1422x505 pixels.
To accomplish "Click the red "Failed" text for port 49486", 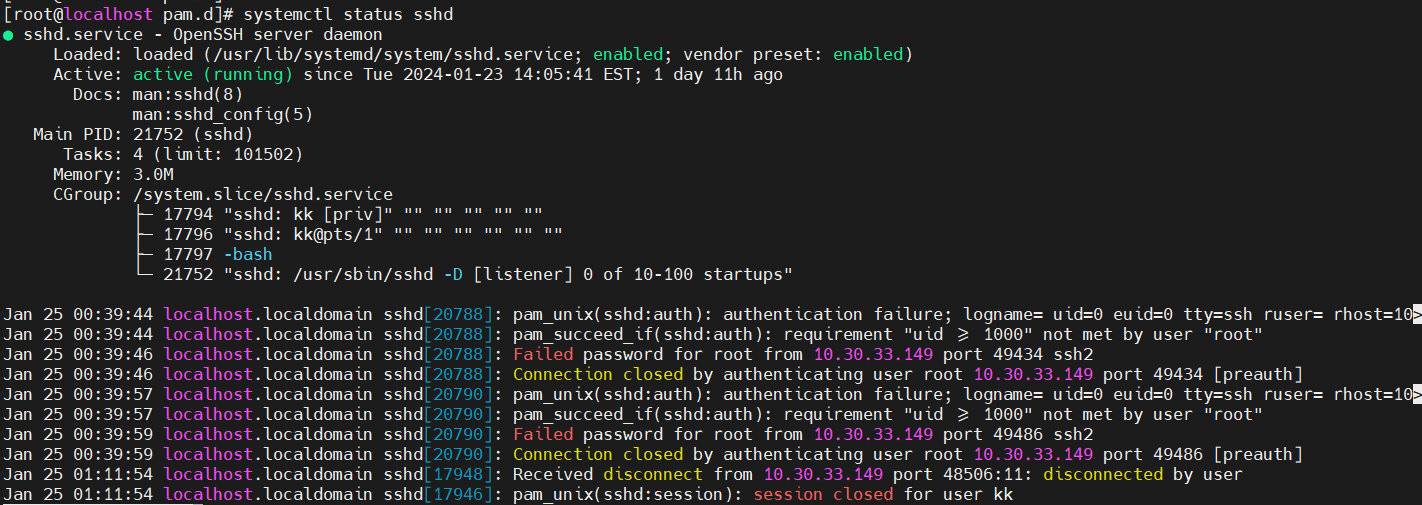I will point(543,434).
